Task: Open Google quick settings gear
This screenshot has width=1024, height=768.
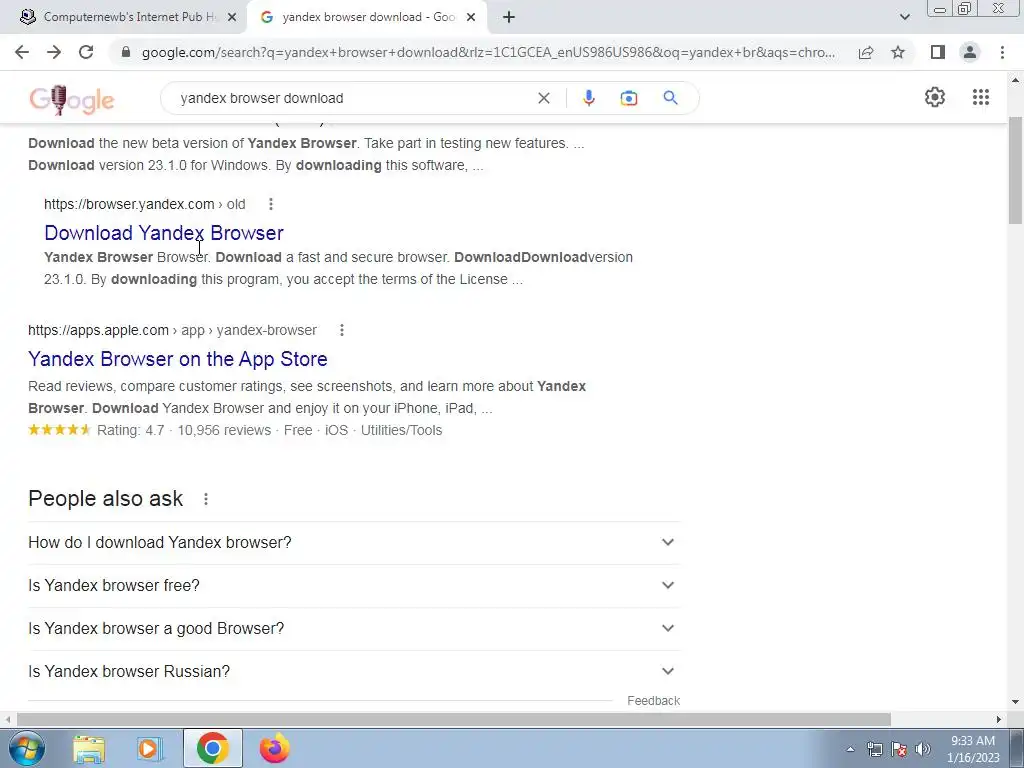Action: pyautogui.click(x=935, y=97)
